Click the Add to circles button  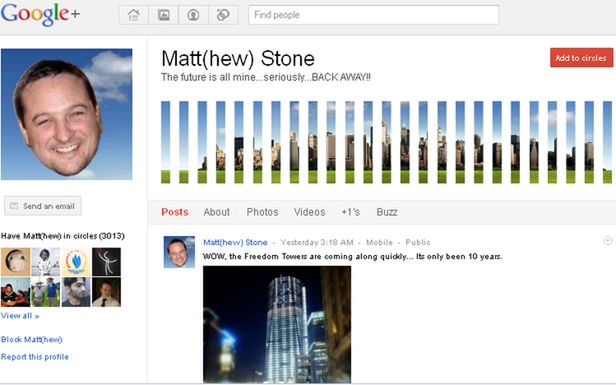(581, 58)
